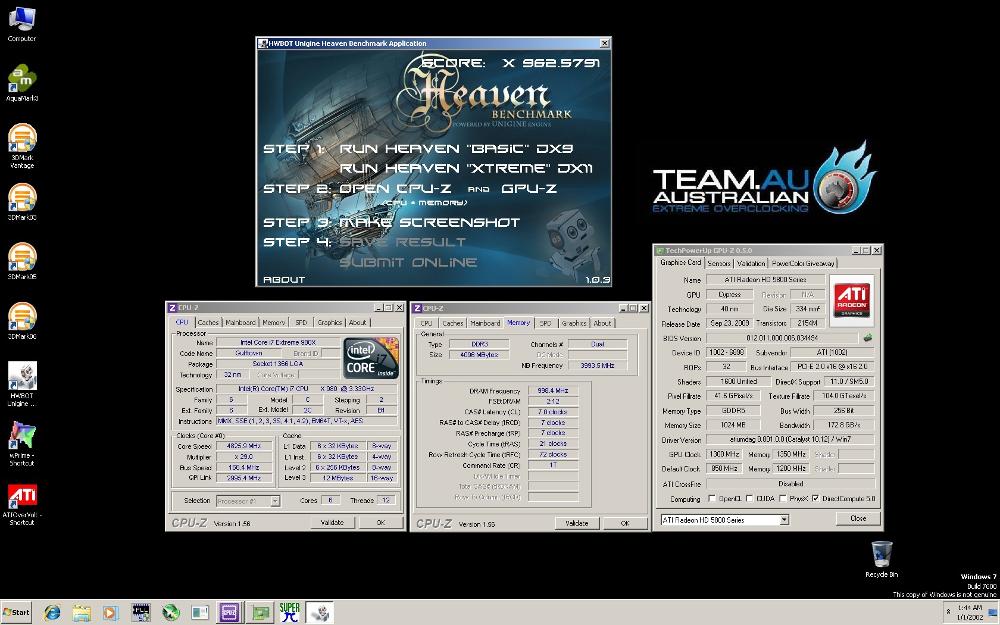Click the ATI Radeon logo in GPU-Z
The height and width of the screenshot is (625, 1000).
pos(852,300)
